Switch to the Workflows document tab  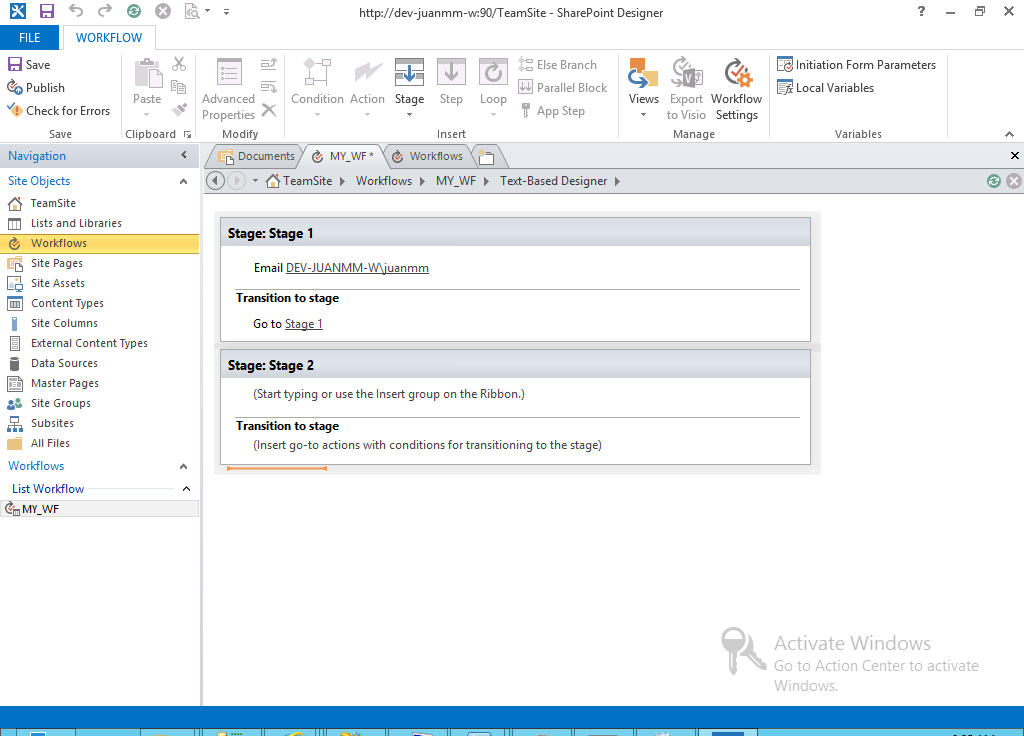pos(428,156)
